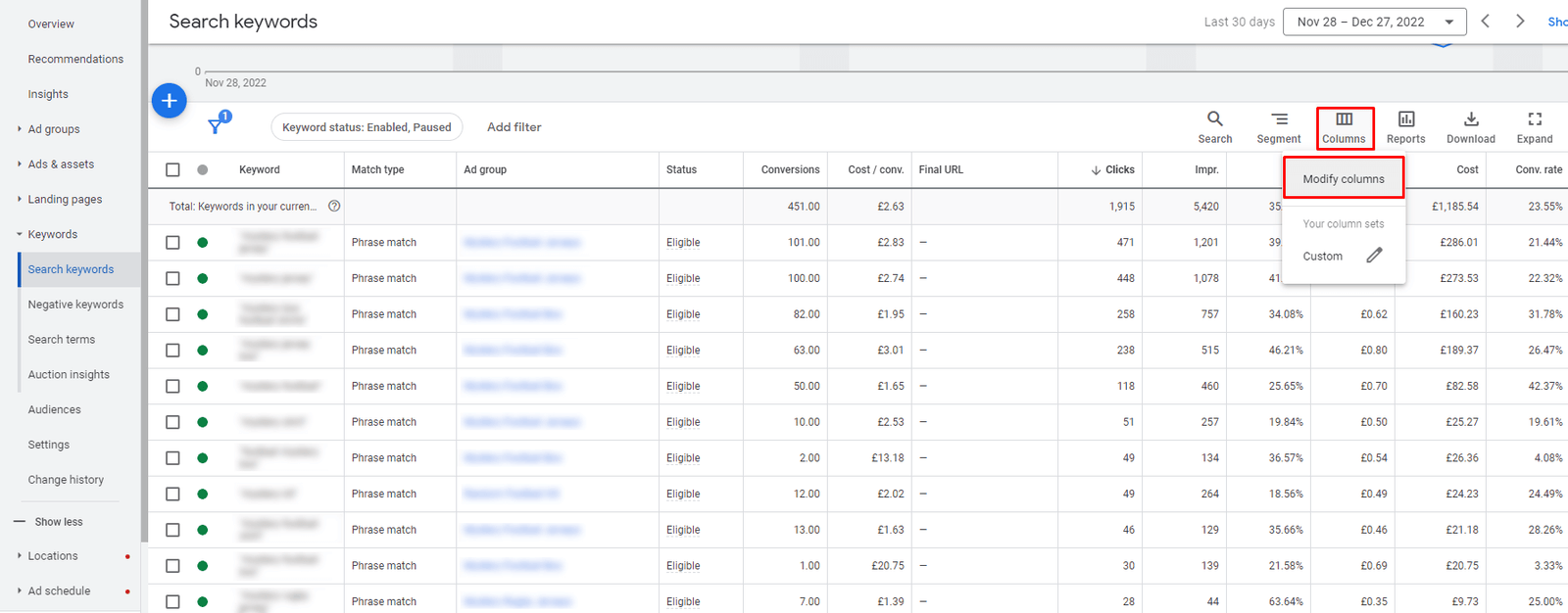Tick checkbox for the 100.00 conversions row
Image resolution: width=1568 pixels, height=613 pixels.
[x=172, y=278]
